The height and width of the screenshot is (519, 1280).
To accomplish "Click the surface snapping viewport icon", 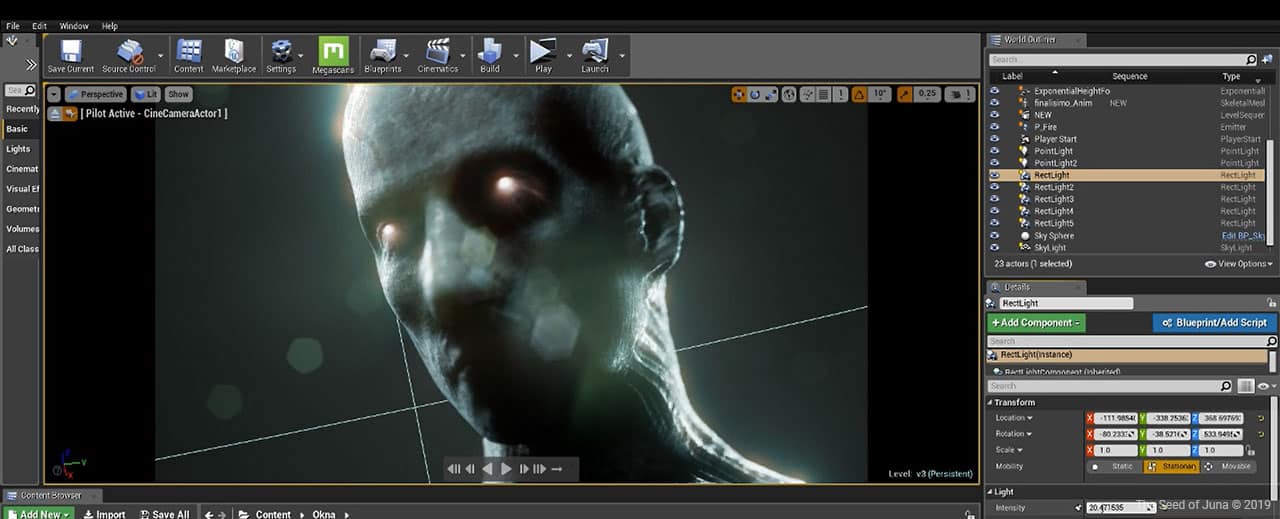I will tap(806, 94).
